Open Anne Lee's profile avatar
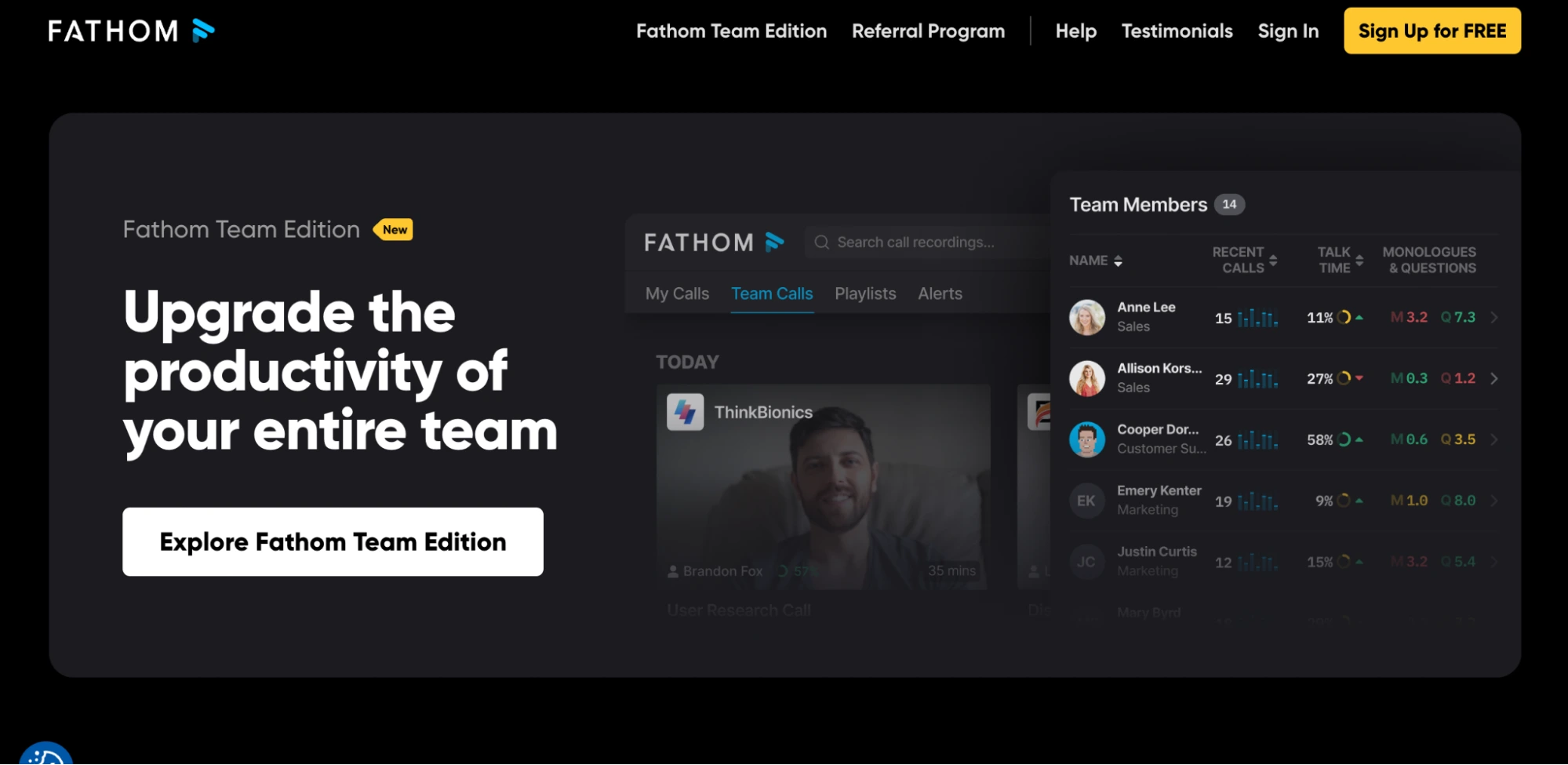Screen dimensions: 1568x765 1087,317
